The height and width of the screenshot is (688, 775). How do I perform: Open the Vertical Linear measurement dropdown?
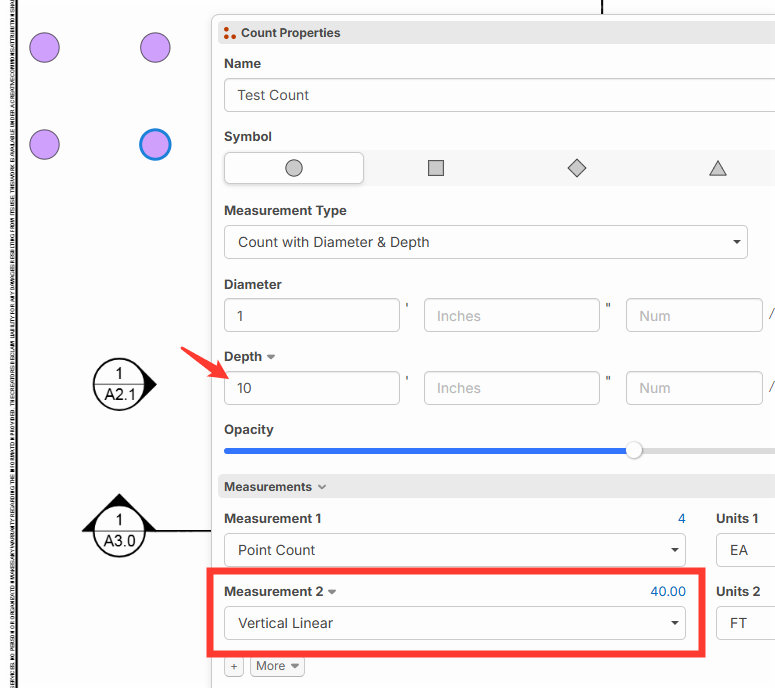point(454,623)
